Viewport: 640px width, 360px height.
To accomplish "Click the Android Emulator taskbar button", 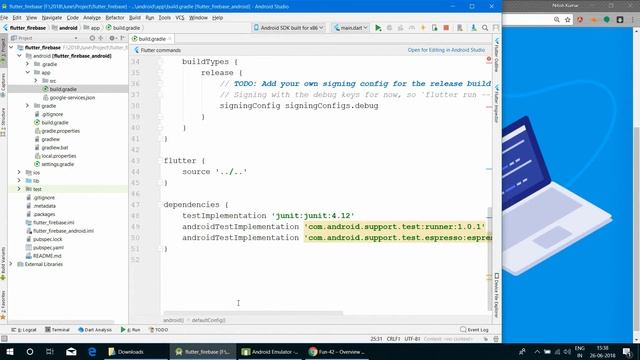I will coord(270,351).
